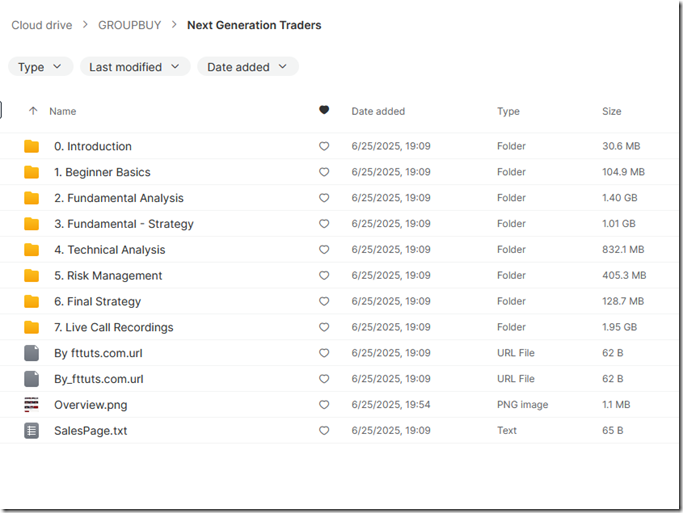Screen dimensions: 683x513
Task: Select the By fttuts.com.url file name
Action: [98, 353]
